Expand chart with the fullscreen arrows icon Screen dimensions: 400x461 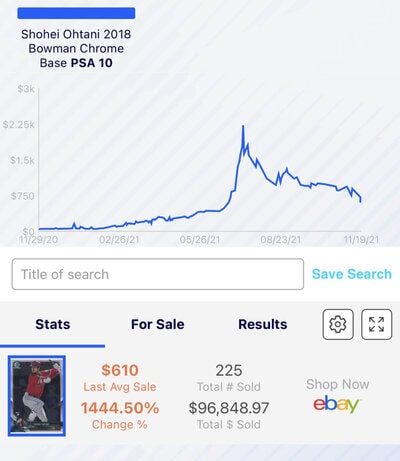(377, 324)
